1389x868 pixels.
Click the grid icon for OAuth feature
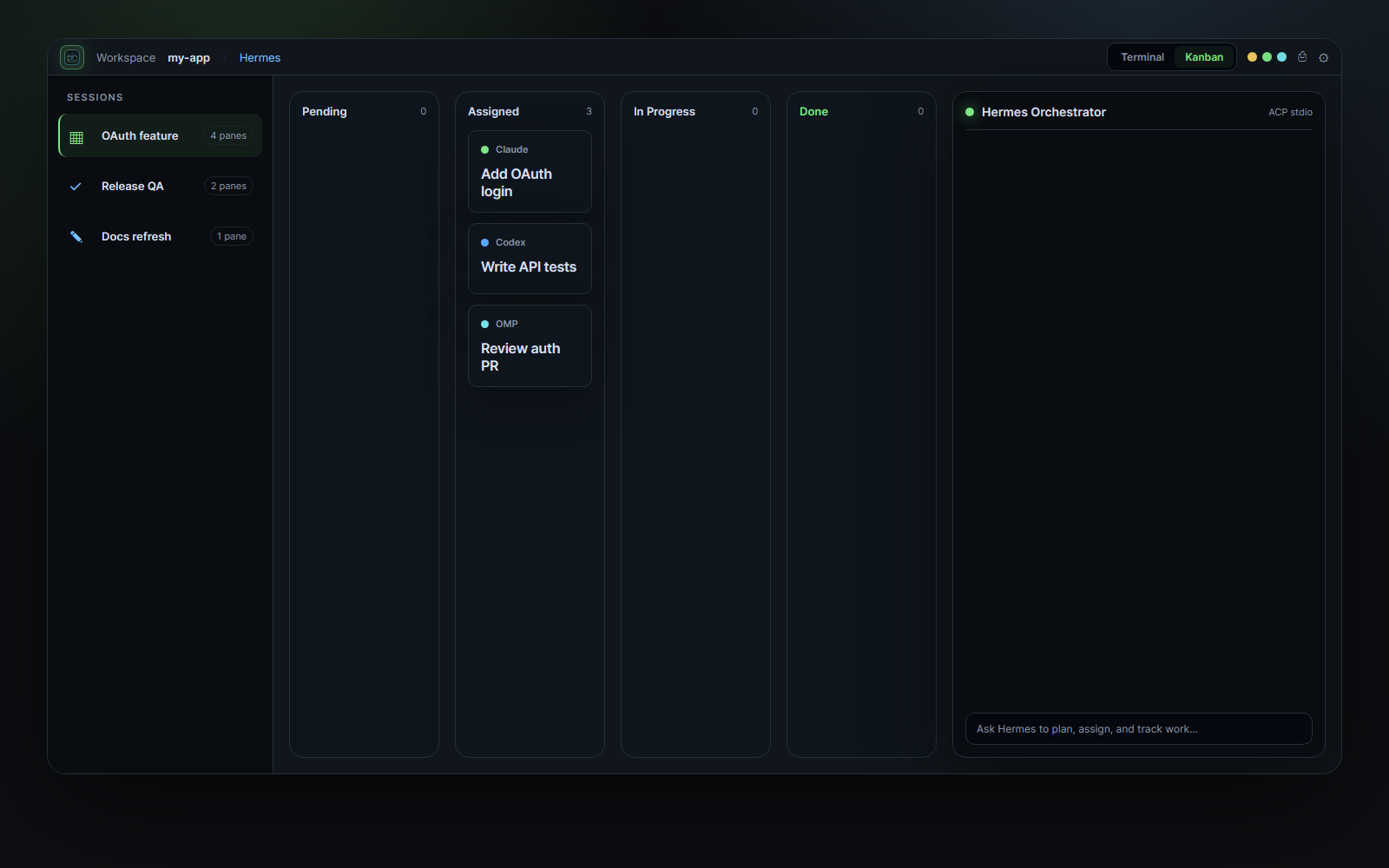[x=76, y=137]
